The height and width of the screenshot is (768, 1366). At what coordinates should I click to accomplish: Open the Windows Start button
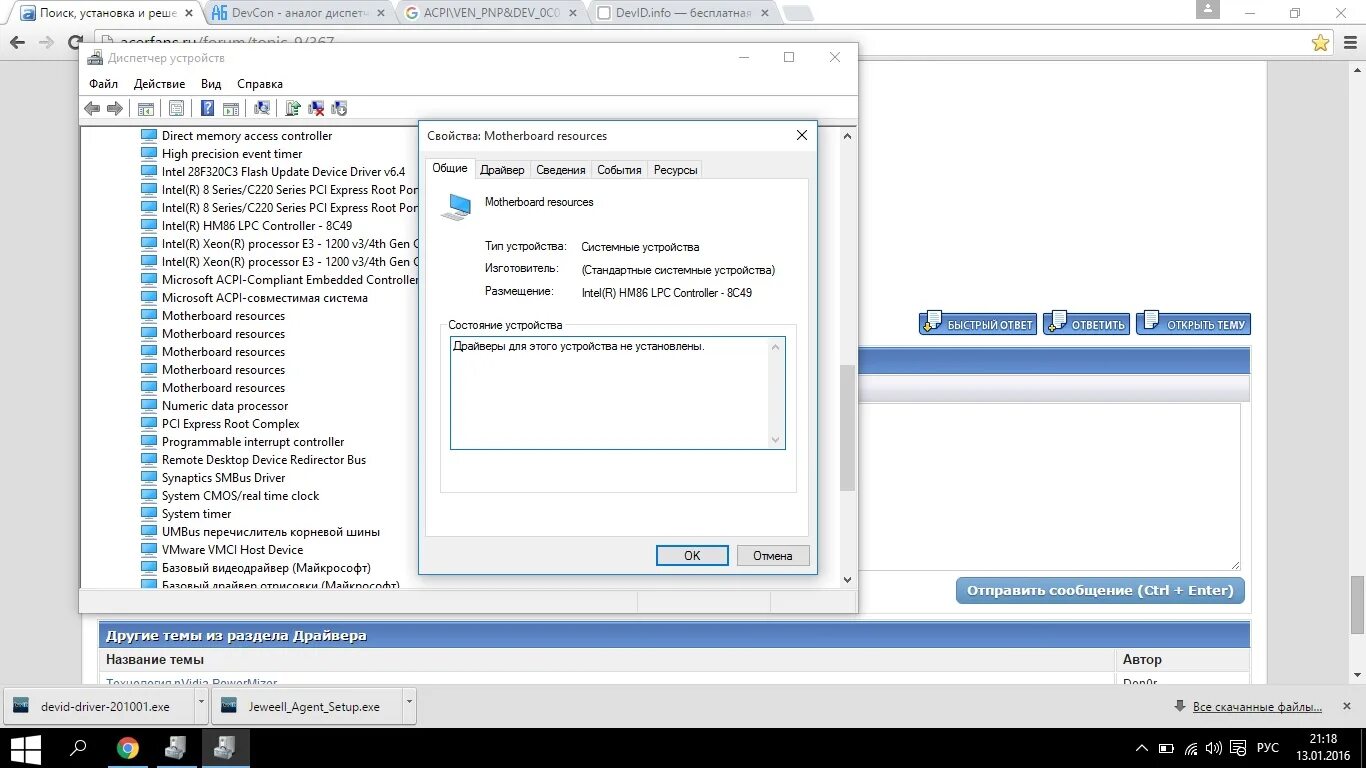click(x=25, y=748)
